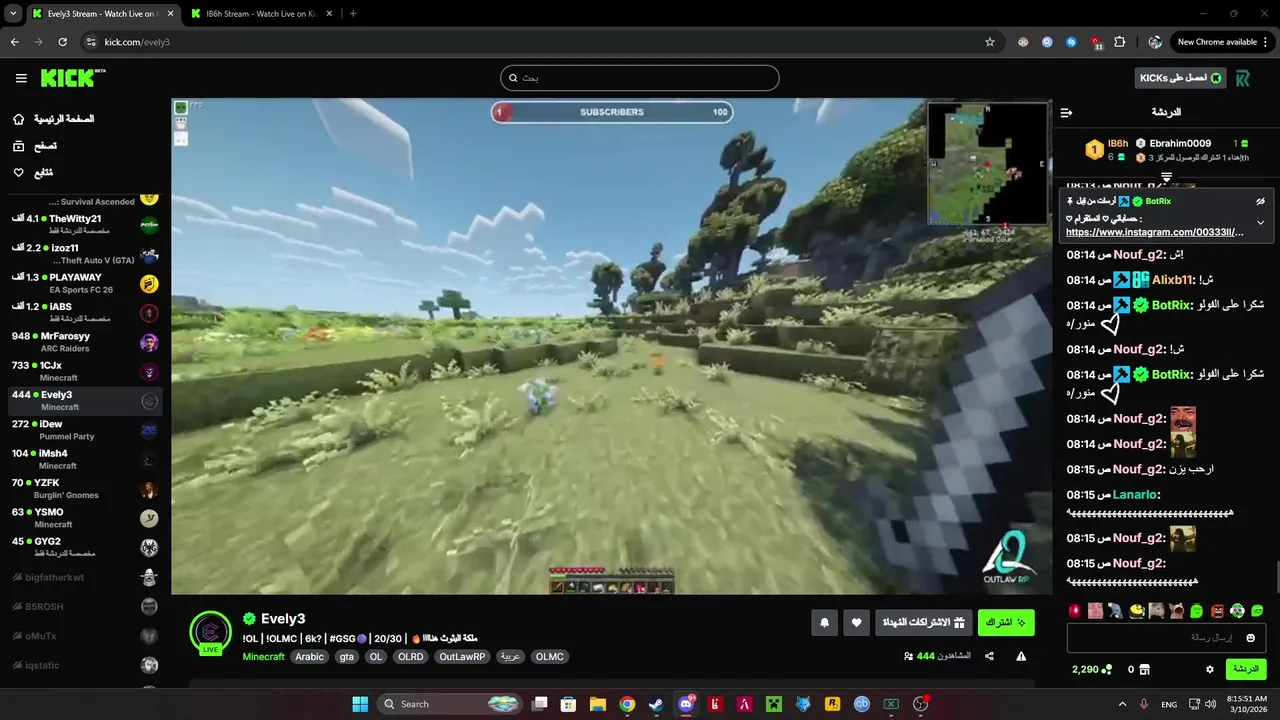Click the green channel points icon 2,290
This screenshot has height=720, width=1280.
point(1106,669)
